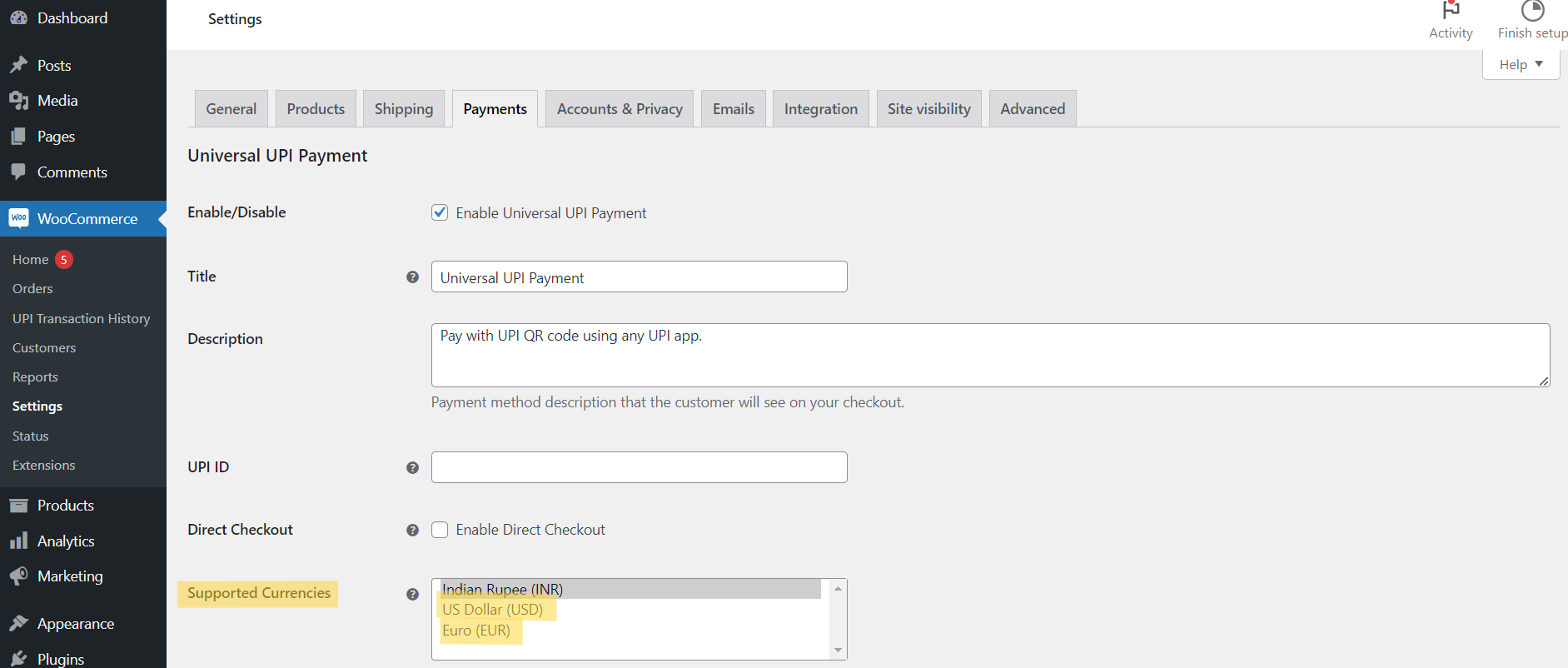Screen dimensions: 1568x668
Task: Click the Media library icon
Action: (18, 101)
